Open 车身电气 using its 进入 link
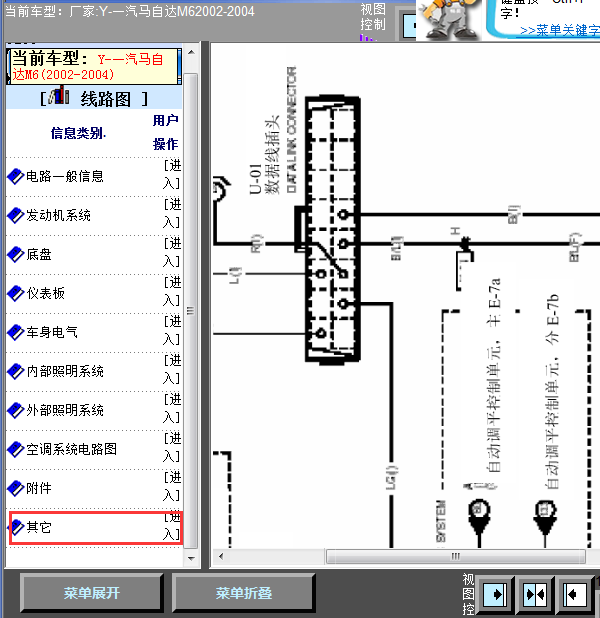This screenshot has width=600, height=618. coord(172,330)
